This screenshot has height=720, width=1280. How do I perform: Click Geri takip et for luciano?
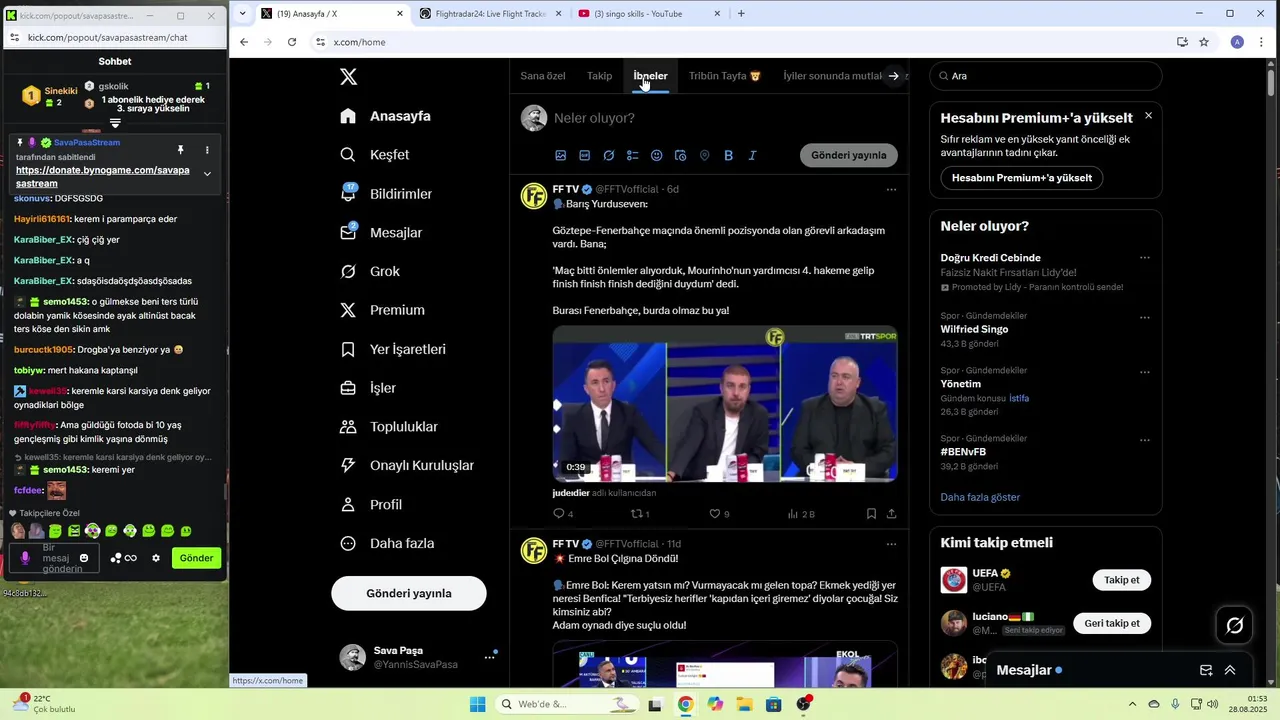1112,623
